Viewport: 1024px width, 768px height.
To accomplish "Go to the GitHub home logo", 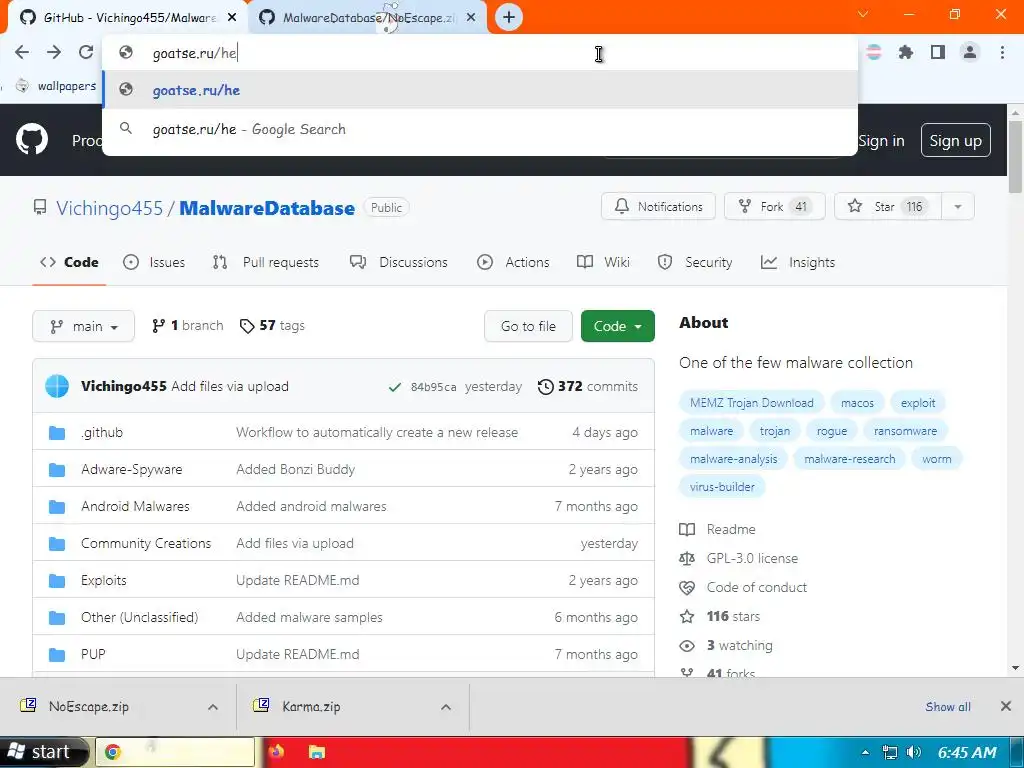I will click(x=31, y=139).
